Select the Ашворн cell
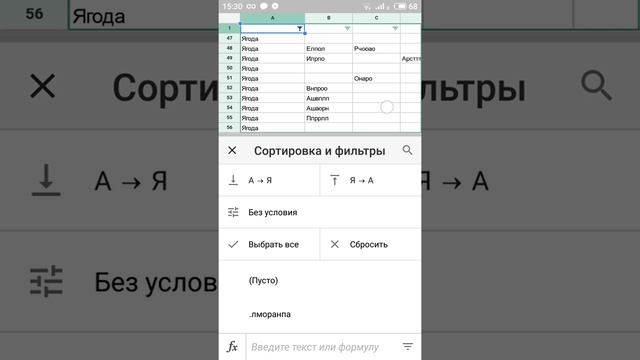Image resolution: width=640 pixels, height=360 pixels. click(329, 108)
